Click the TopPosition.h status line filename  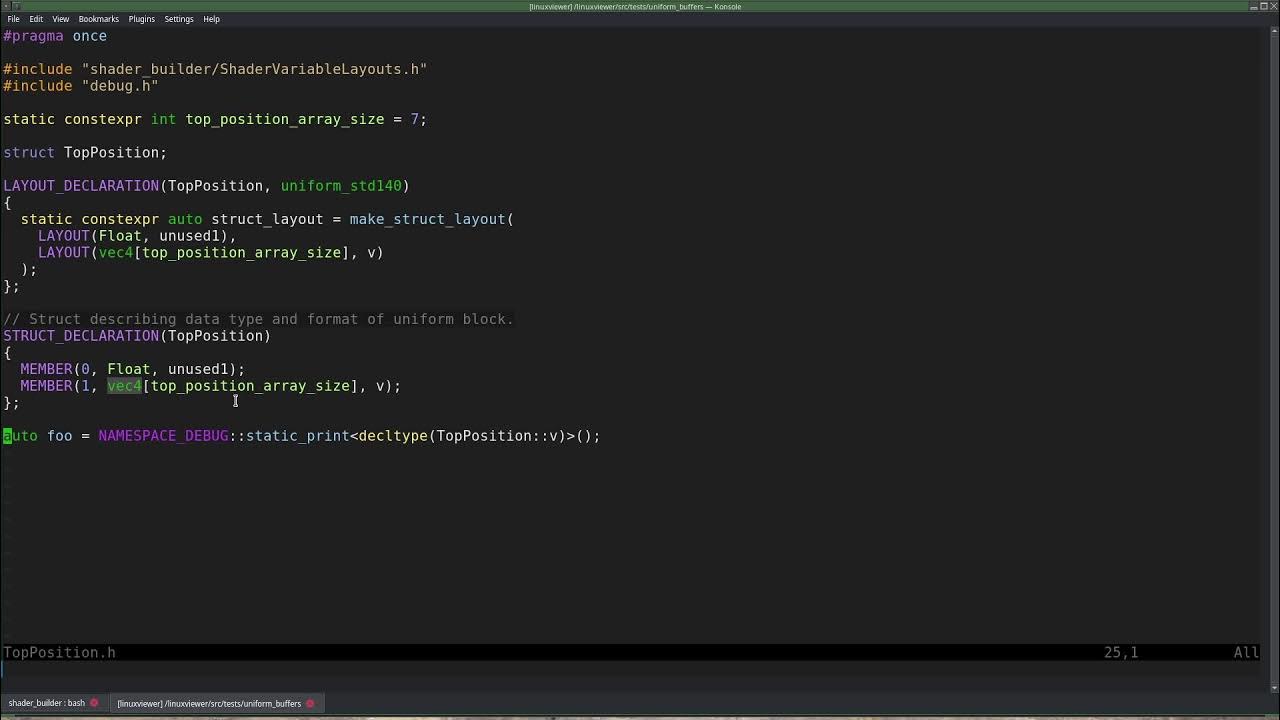tap(59, 653)
